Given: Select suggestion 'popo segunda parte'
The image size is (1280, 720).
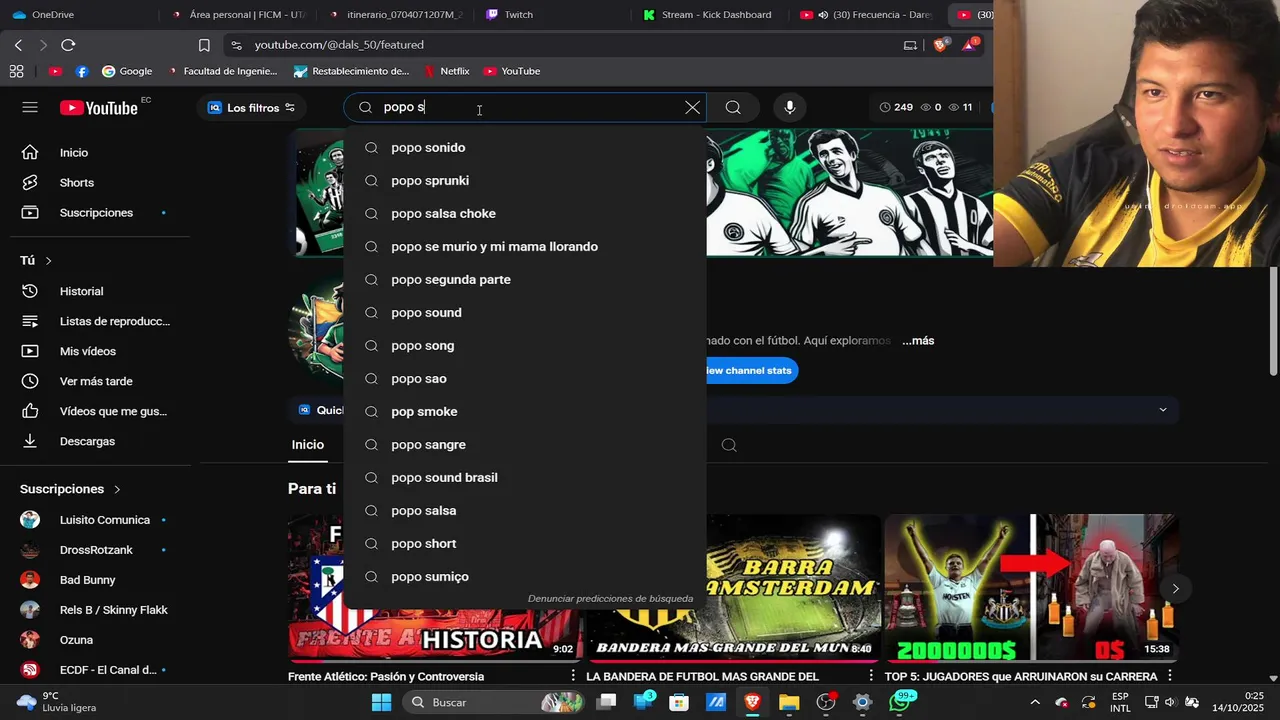Looking at the screenshot, I should click(525, 280).
